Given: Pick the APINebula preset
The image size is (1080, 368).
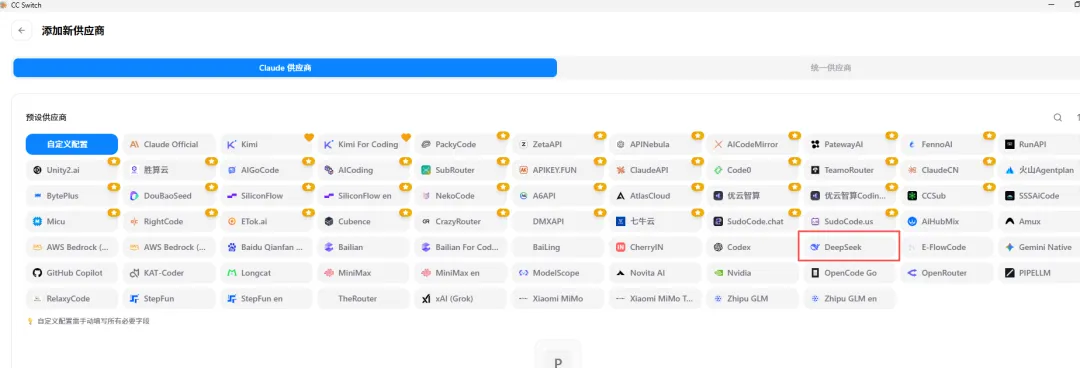Looking at the screenshot, I should [656, 145].
